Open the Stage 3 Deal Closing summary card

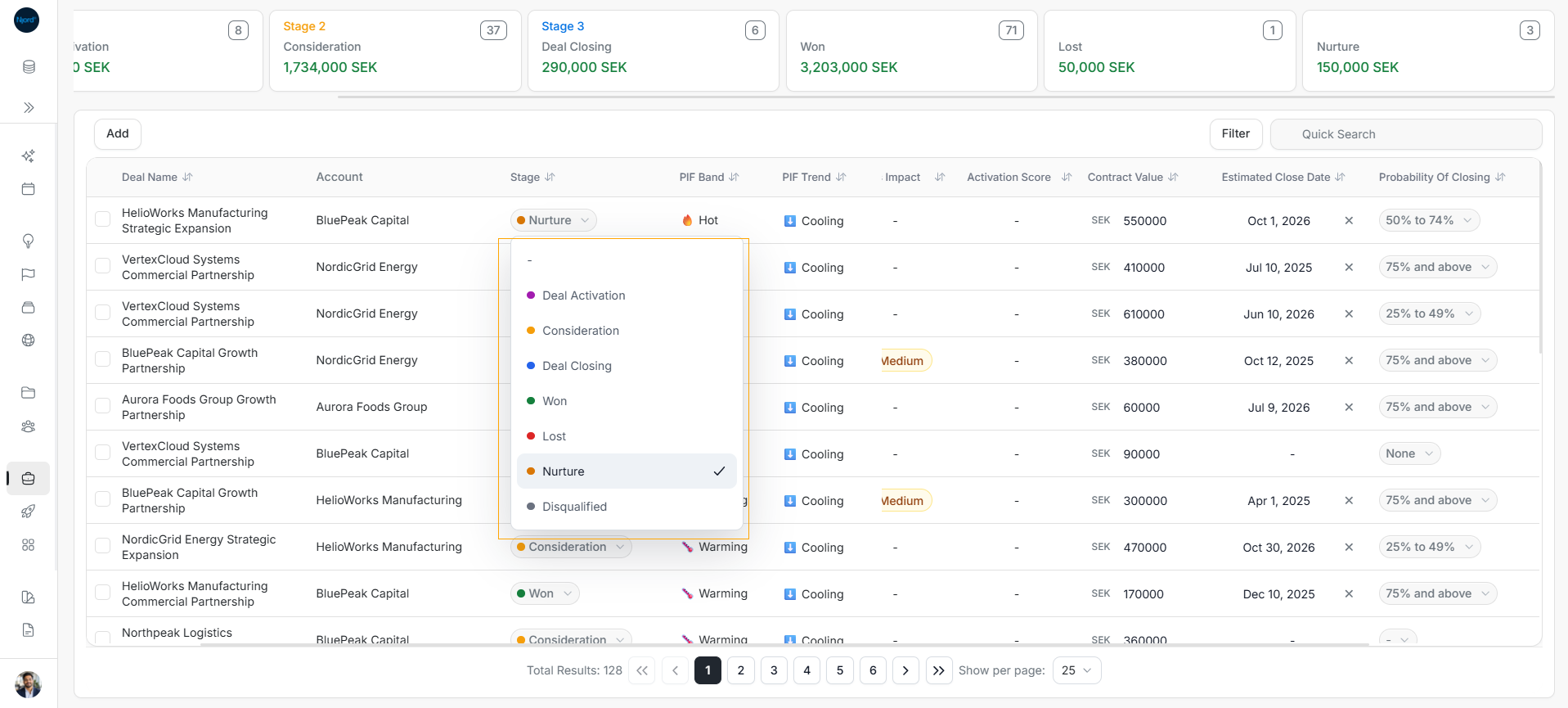pyautogui.click(x=654, y=51)
